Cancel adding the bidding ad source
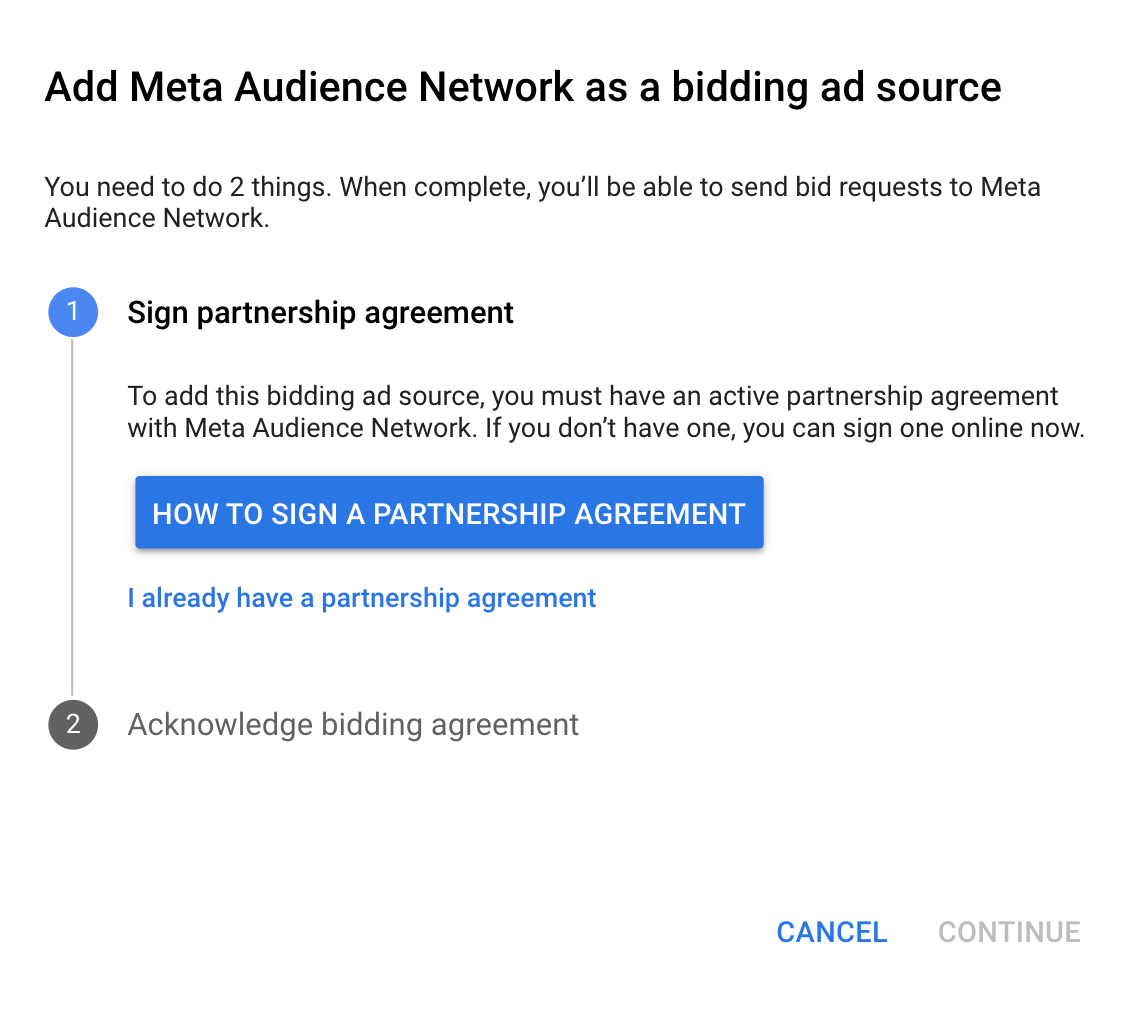 click(x=831, y=932)
